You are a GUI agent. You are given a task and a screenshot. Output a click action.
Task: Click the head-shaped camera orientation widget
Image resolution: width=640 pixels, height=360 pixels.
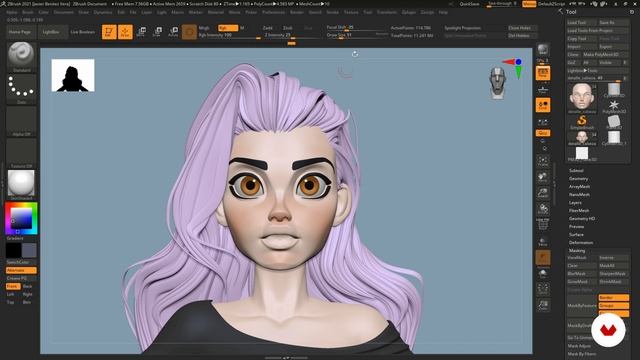[x=498, y=83]
